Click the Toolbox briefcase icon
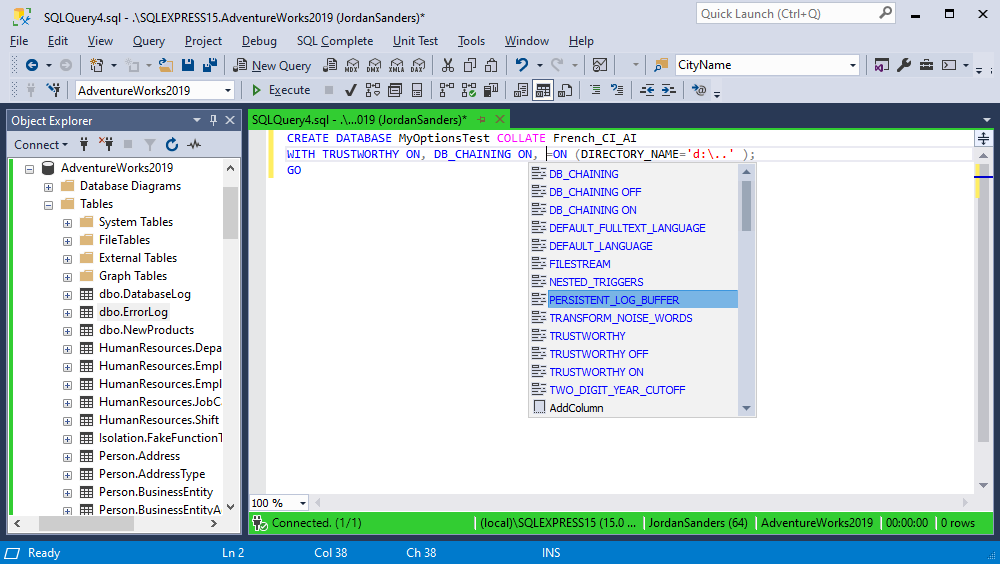 point(926,65)
